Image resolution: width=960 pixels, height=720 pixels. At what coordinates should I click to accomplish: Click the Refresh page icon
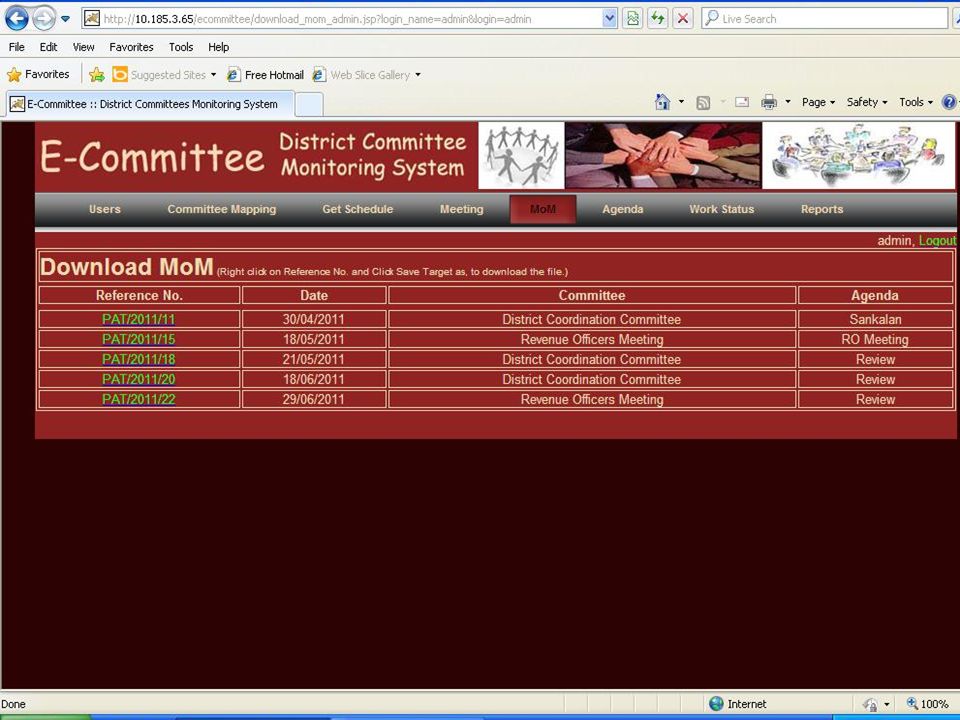[x=658, y=19]
